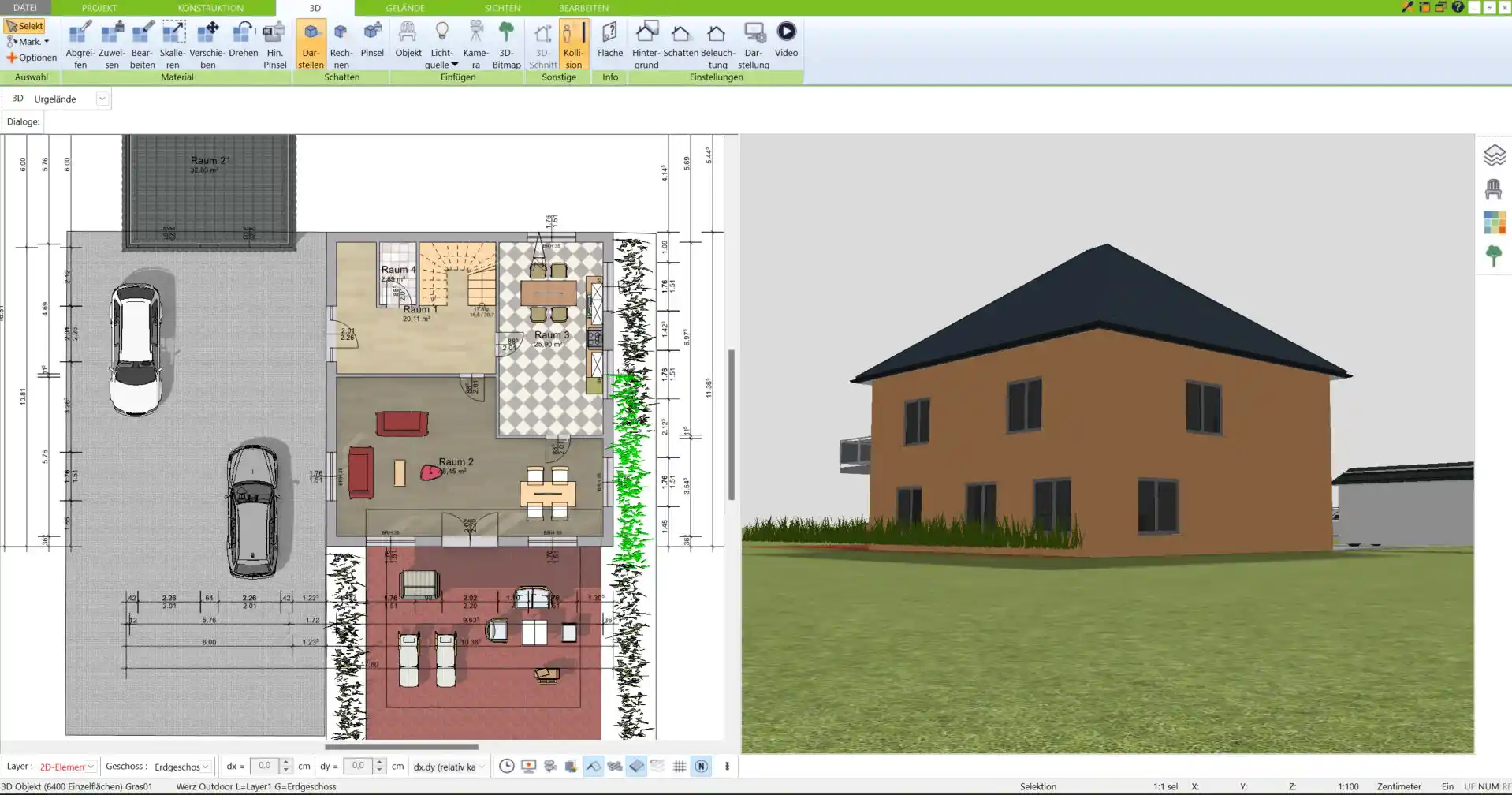This screenshot has height=795, width=1512.
Task: Click the Hin. Pinsel tool
Action: pyautogui.click(x=274, y=45)
